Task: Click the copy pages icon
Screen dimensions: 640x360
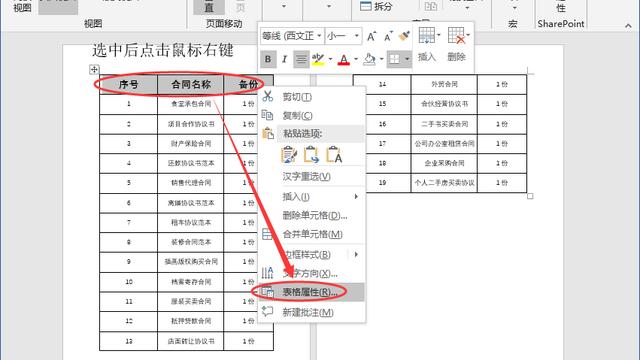Action: tap(267, 115)
